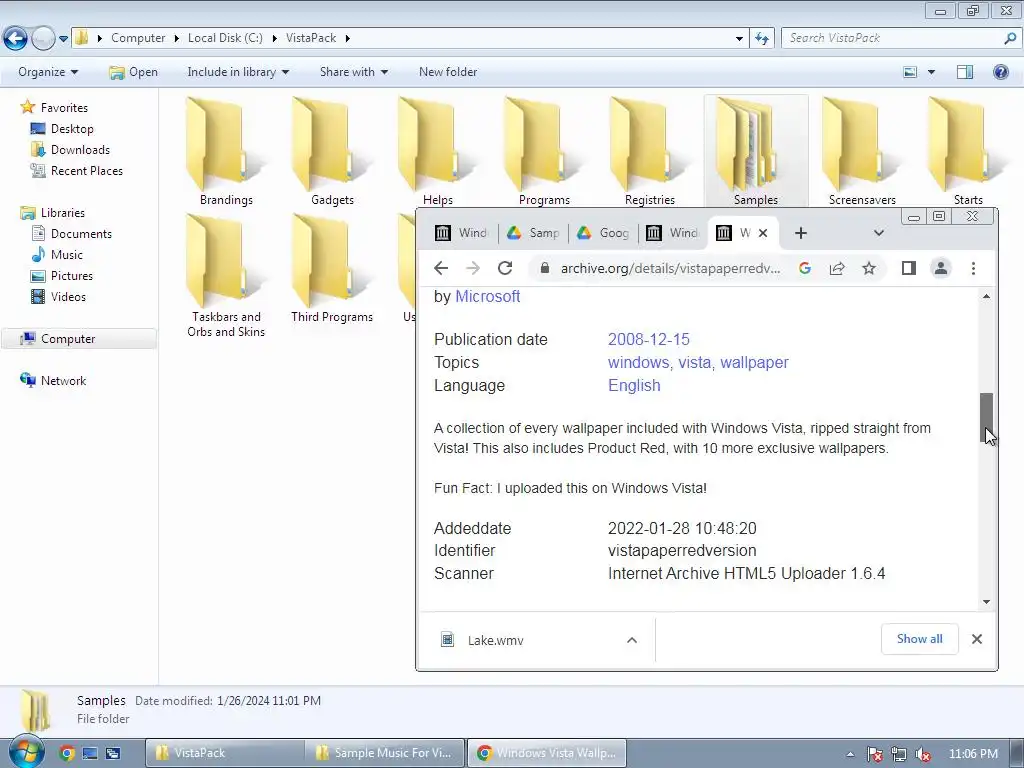
Task: Expand Include in library dropdown
Action: pyautogui.click(x=238, y=72)
